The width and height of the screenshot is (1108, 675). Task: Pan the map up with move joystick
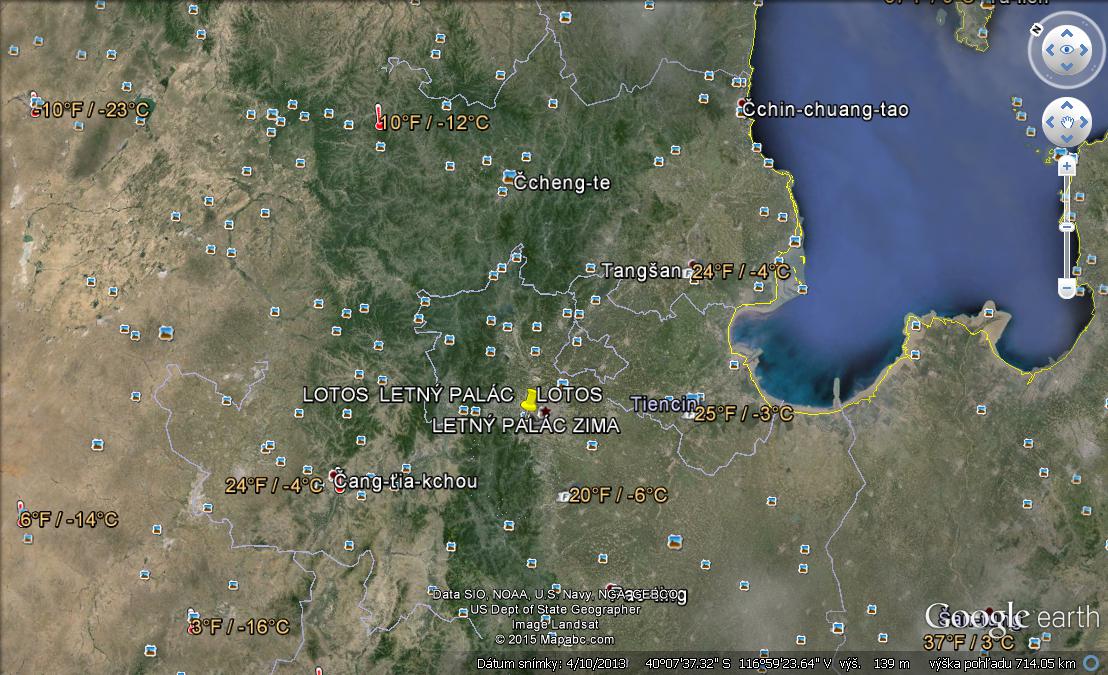coord(1067,105)
